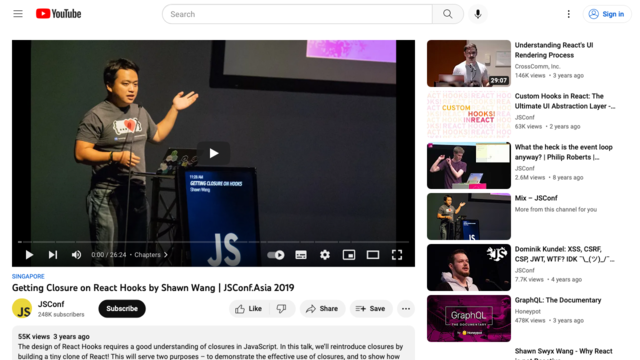Click the Sign in button
640x360 pixels.
[607, 14]
